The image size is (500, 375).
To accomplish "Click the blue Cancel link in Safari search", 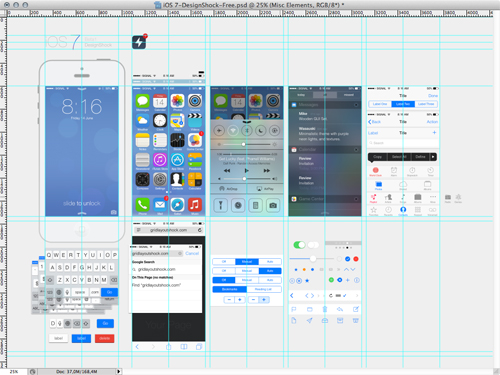I will click(192, 253).
